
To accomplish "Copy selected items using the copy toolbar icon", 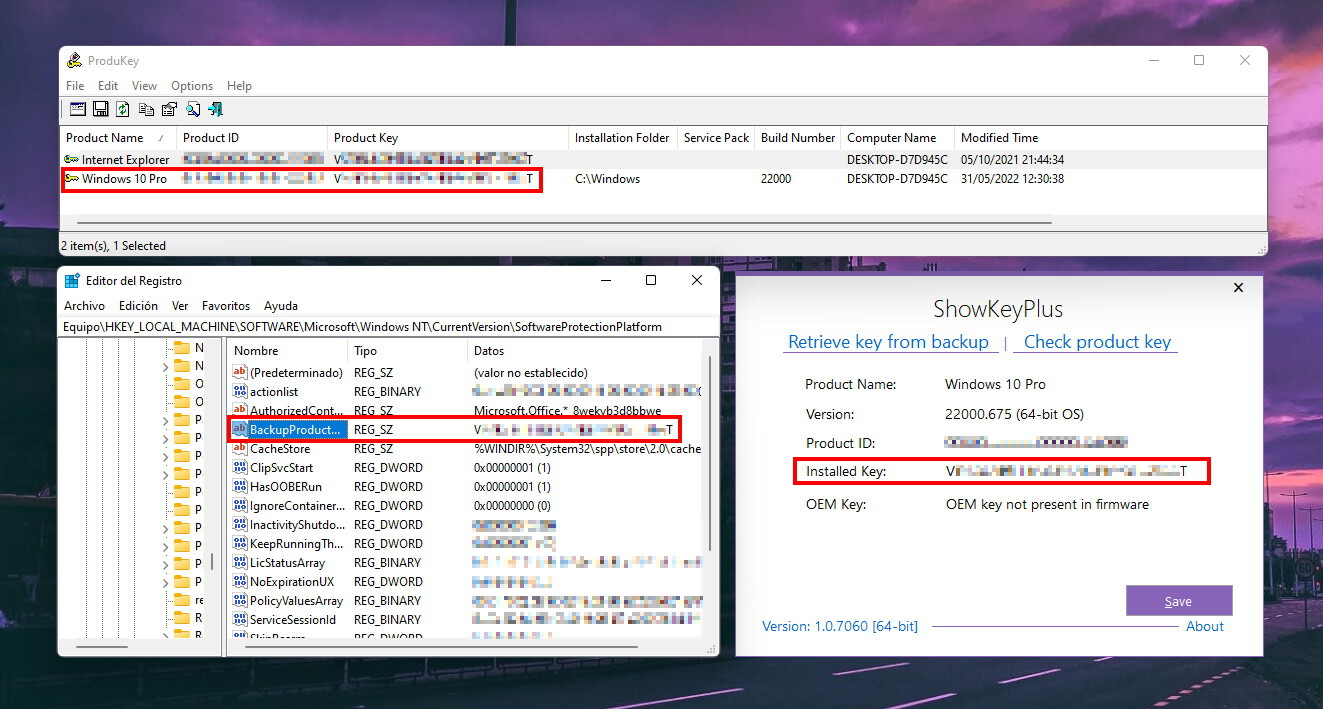I will click(146, 109).
